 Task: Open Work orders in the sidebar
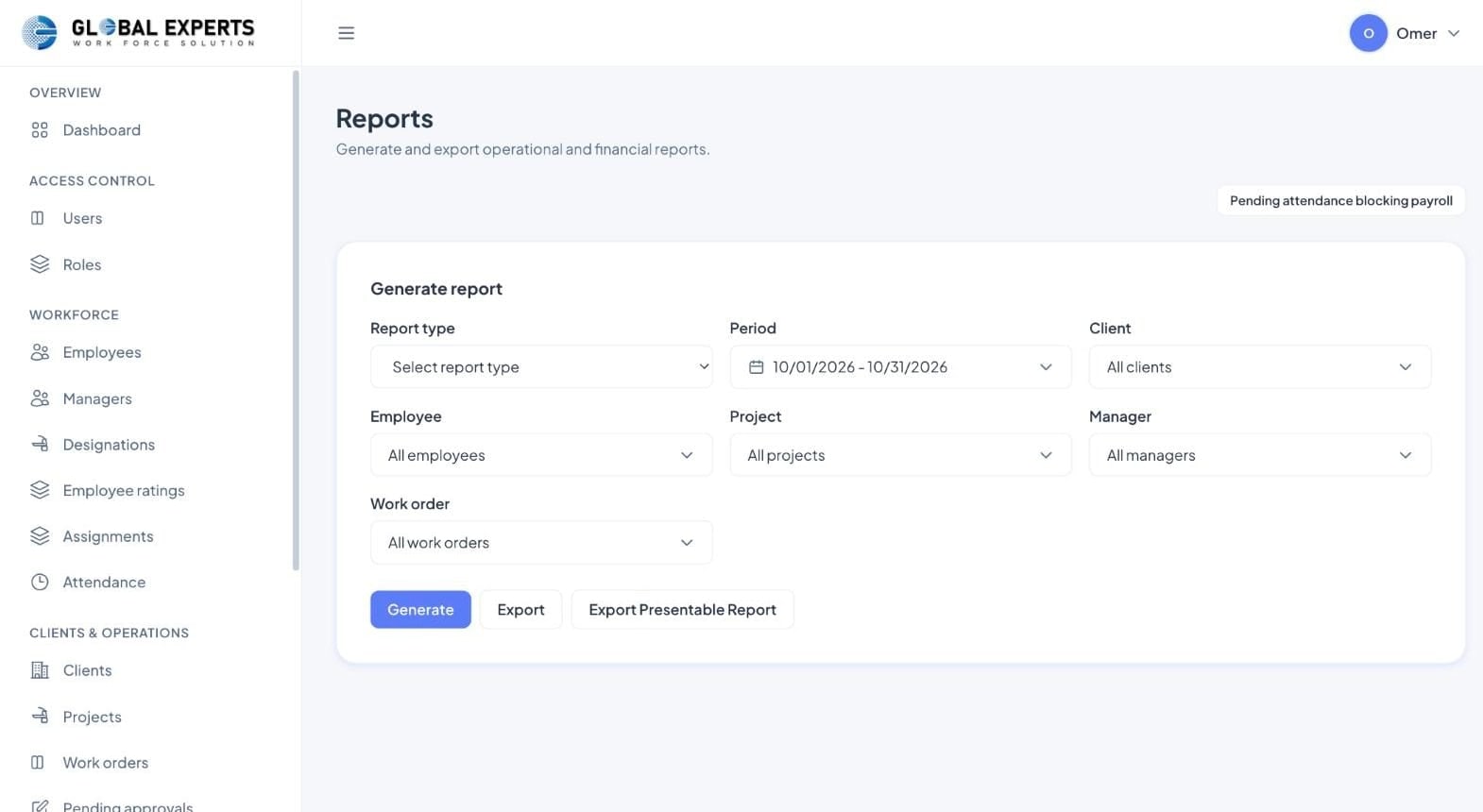click(x=105, y=763)
